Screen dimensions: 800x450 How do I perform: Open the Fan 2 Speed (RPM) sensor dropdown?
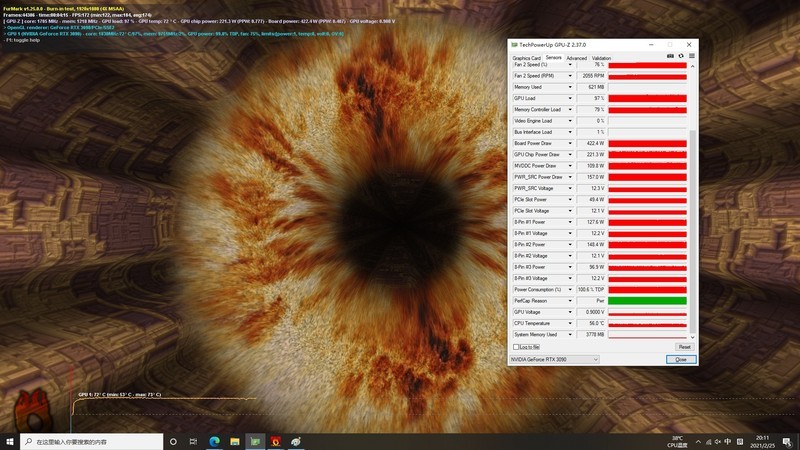coord(570,76)
